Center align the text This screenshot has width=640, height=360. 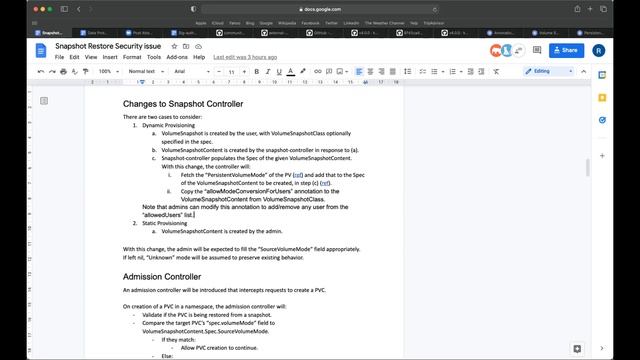click(370, 71)
